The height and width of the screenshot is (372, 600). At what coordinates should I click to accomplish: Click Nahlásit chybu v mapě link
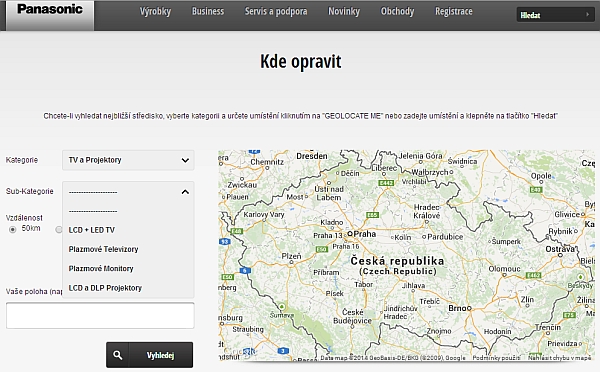[x=559, y=358]
